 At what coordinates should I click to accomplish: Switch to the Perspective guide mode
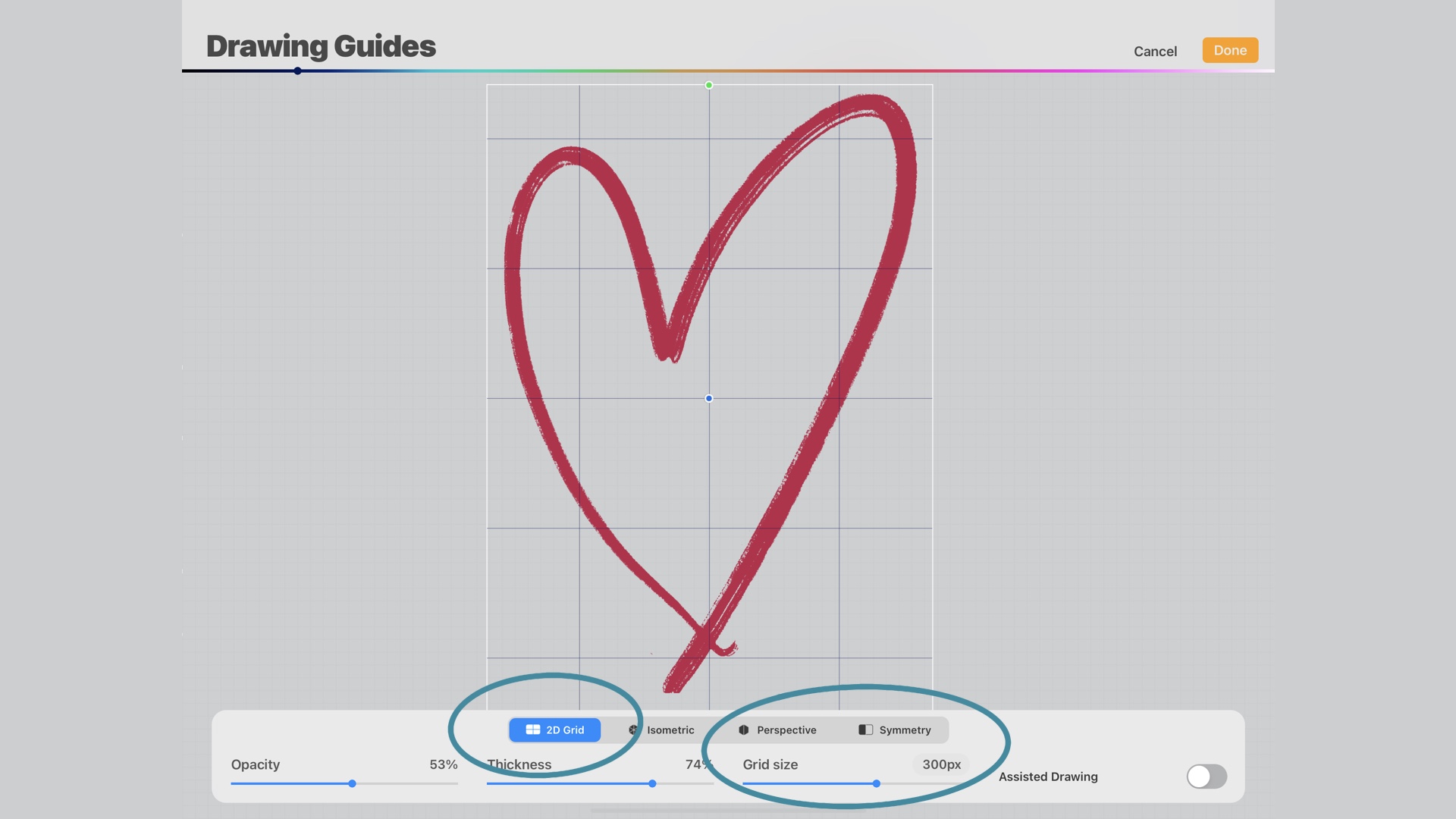click(x=777, y=730)
